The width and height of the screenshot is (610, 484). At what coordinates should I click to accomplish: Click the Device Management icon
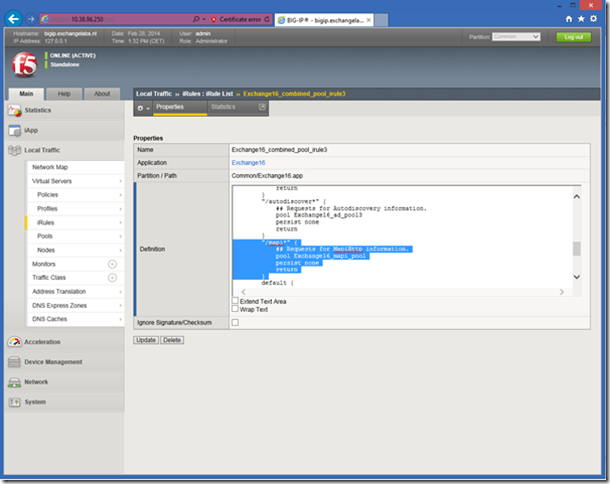14,362
